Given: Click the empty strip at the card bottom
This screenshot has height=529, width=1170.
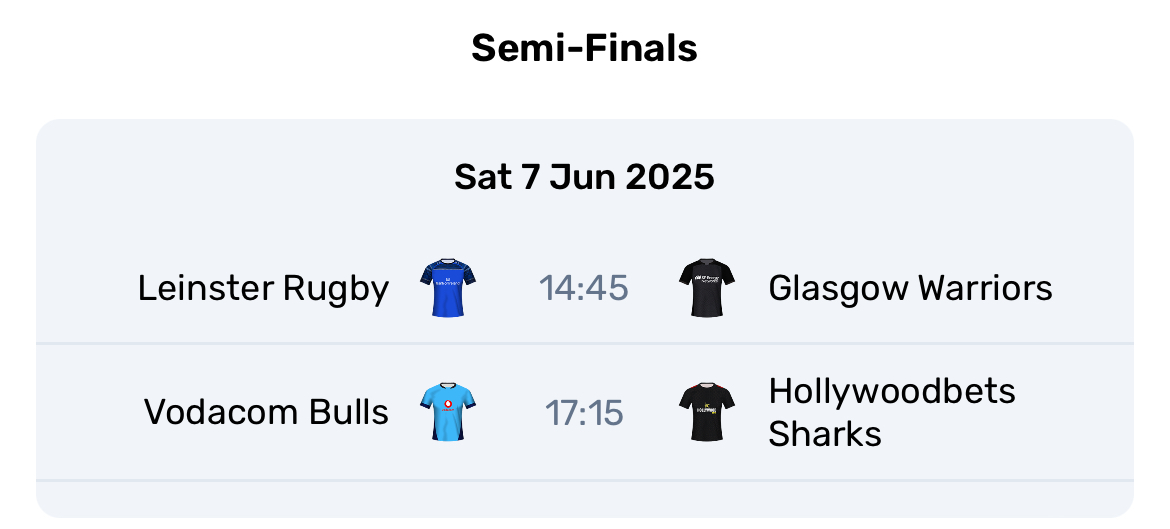Looking at the screenshot, I should [x=584, y=500].
